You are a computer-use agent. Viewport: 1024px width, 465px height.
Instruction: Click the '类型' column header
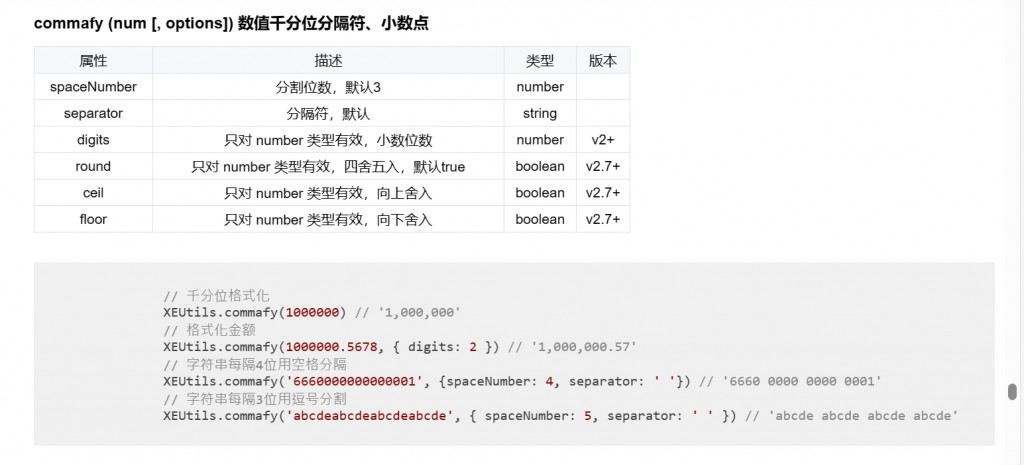(x=540, y=61)
